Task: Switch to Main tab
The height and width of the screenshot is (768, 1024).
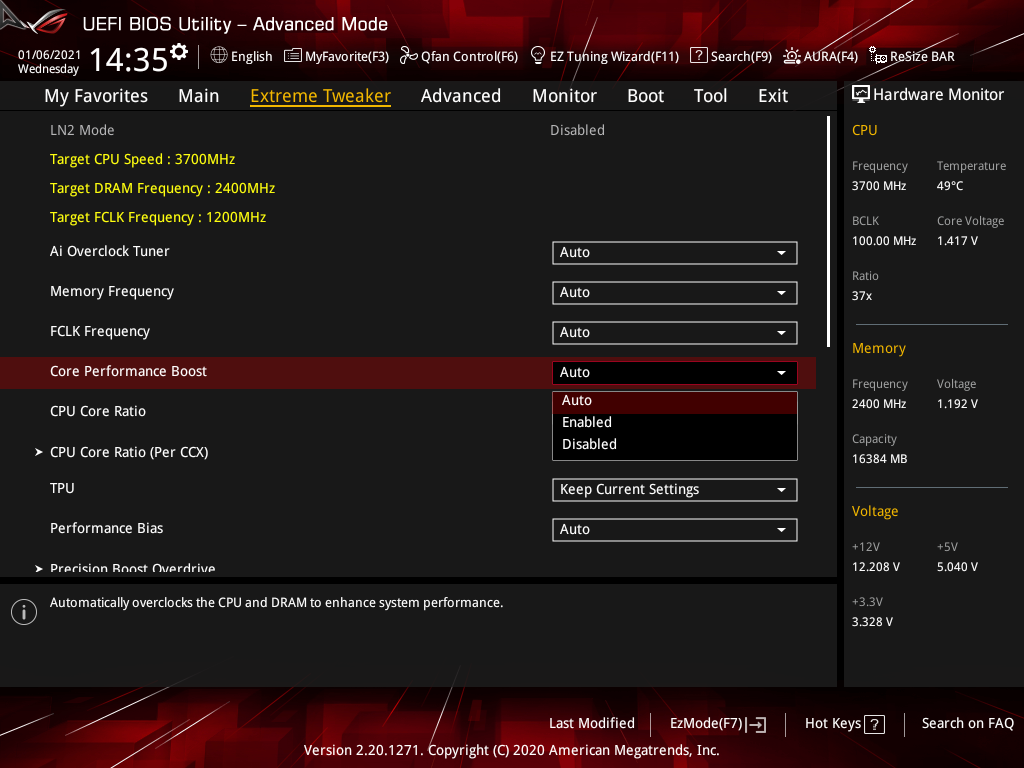Action: tap(199, 96)
